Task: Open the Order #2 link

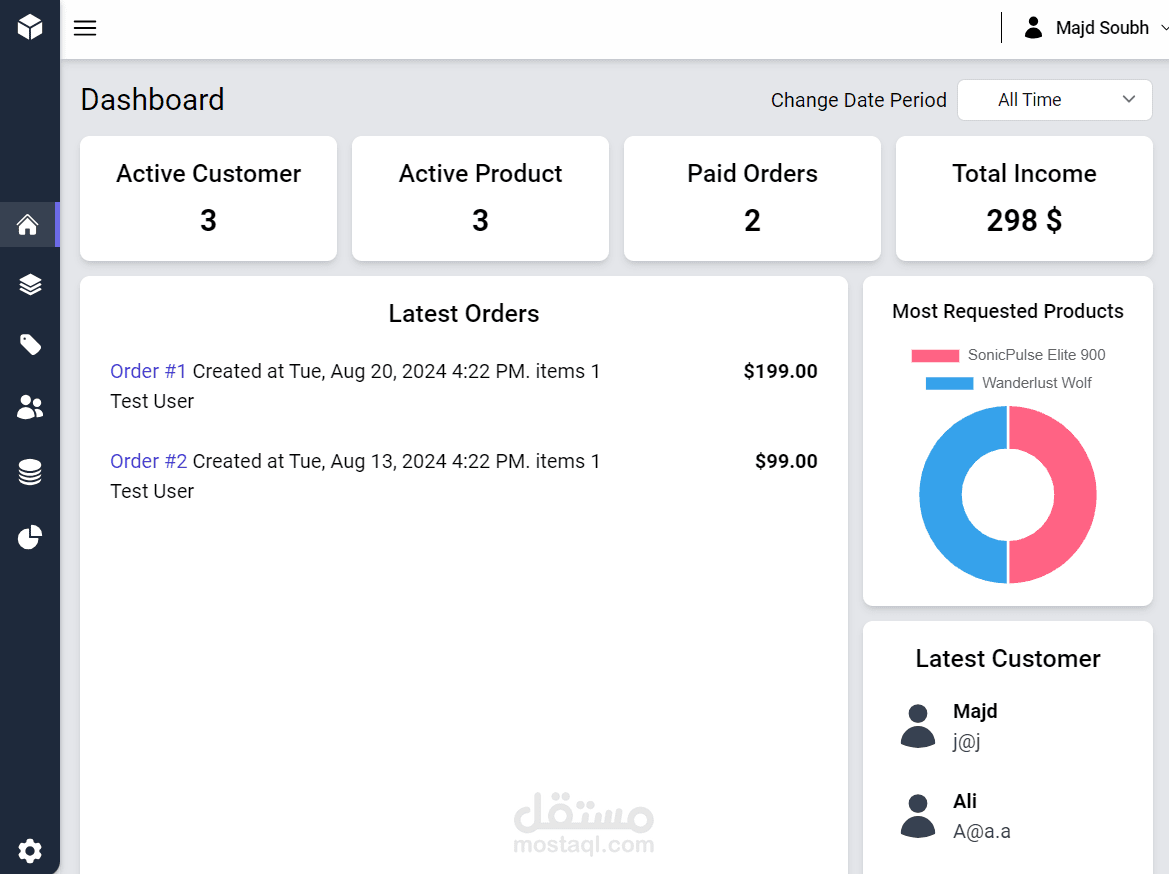Action: pyautogui.click(x=148, y=461)
